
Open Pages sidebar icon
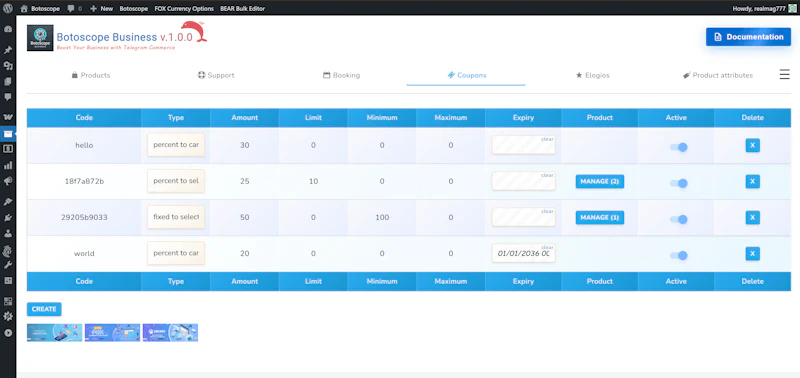coord(8,82)
